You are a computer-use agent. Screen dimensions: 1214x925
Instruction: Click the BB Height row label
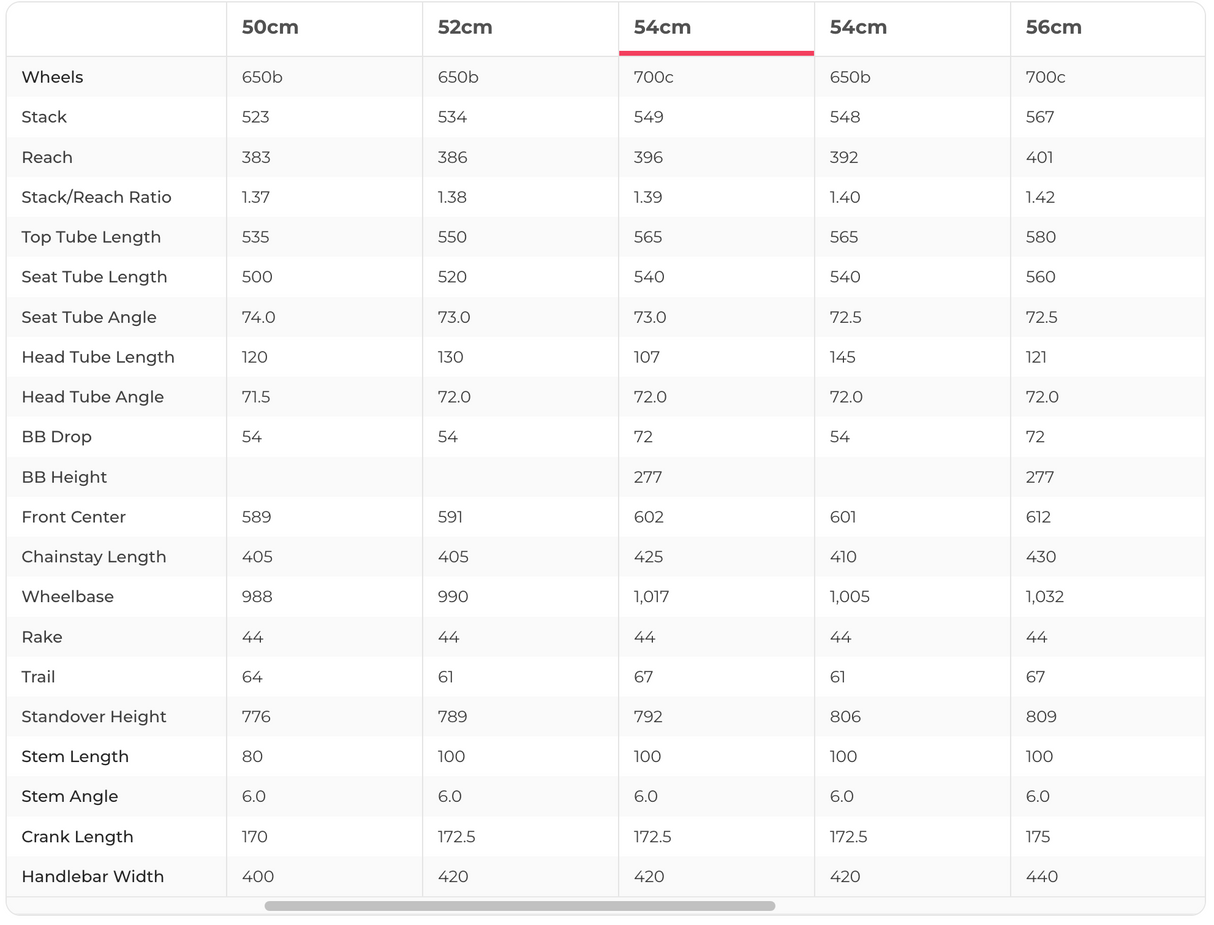(x=64, y=477)
